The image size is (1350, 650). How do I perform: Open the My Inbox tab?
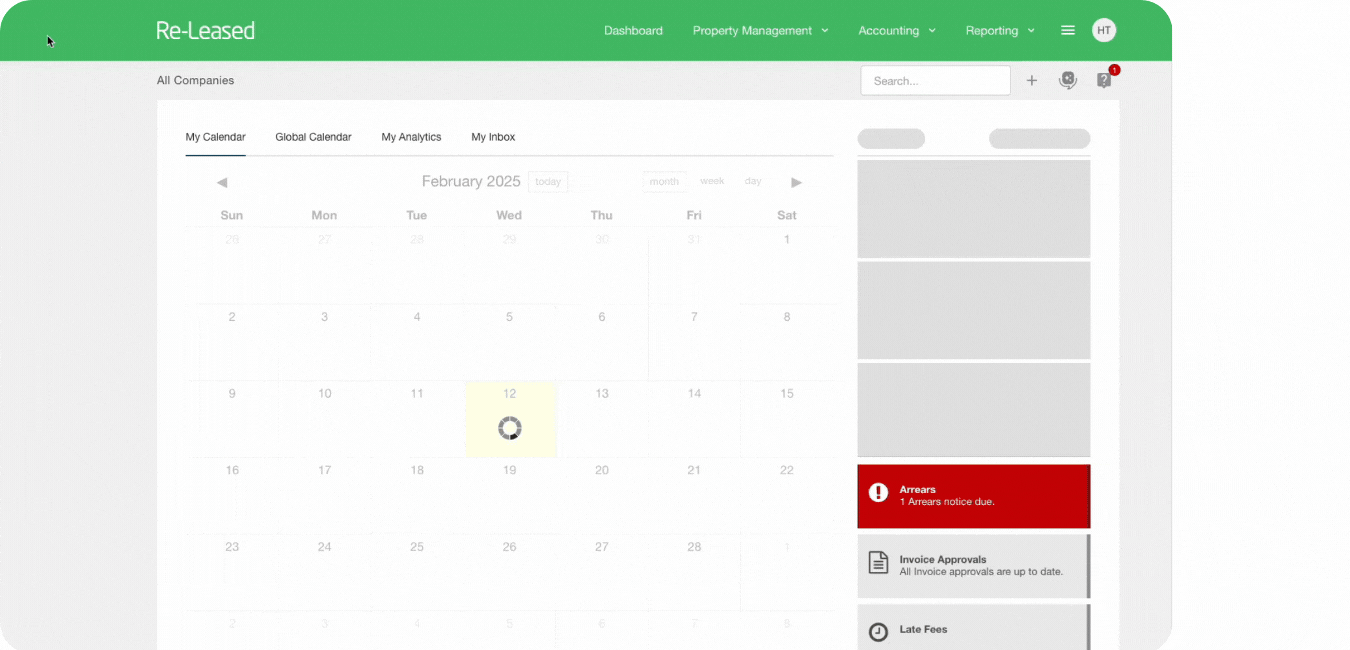click(x=493, y=137)
